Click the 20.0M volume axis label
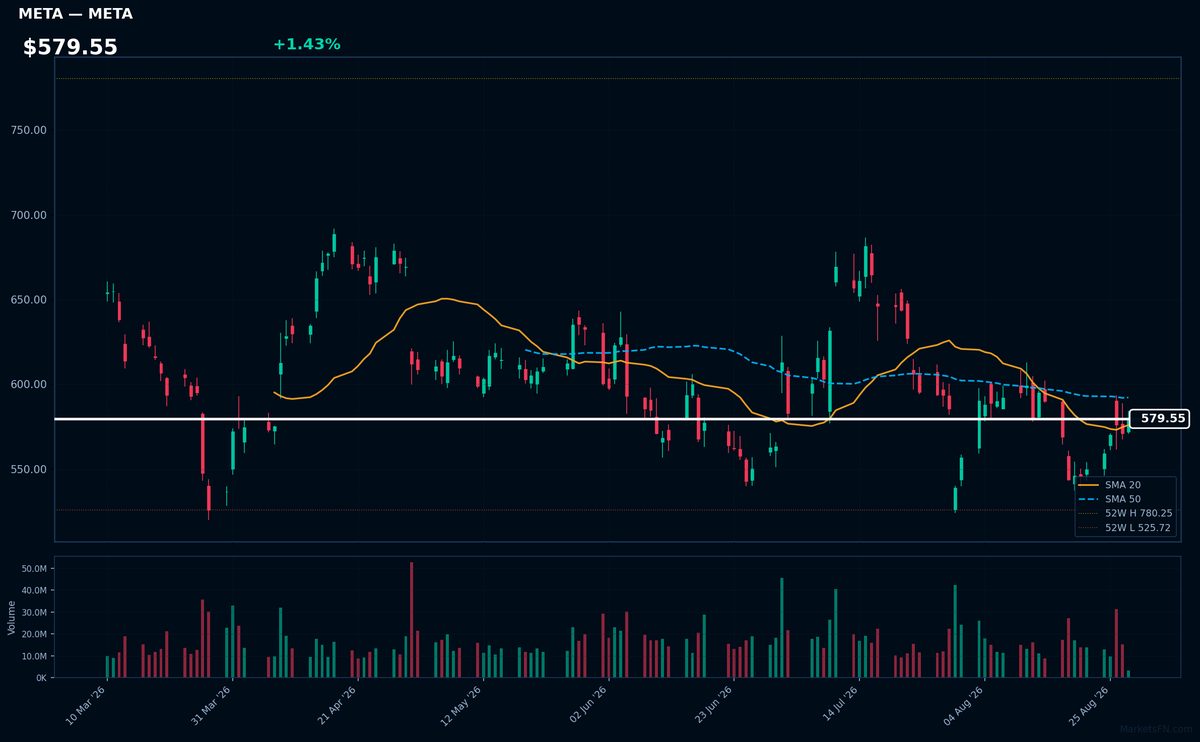1200x742 pixels. [x=33, y=634]
